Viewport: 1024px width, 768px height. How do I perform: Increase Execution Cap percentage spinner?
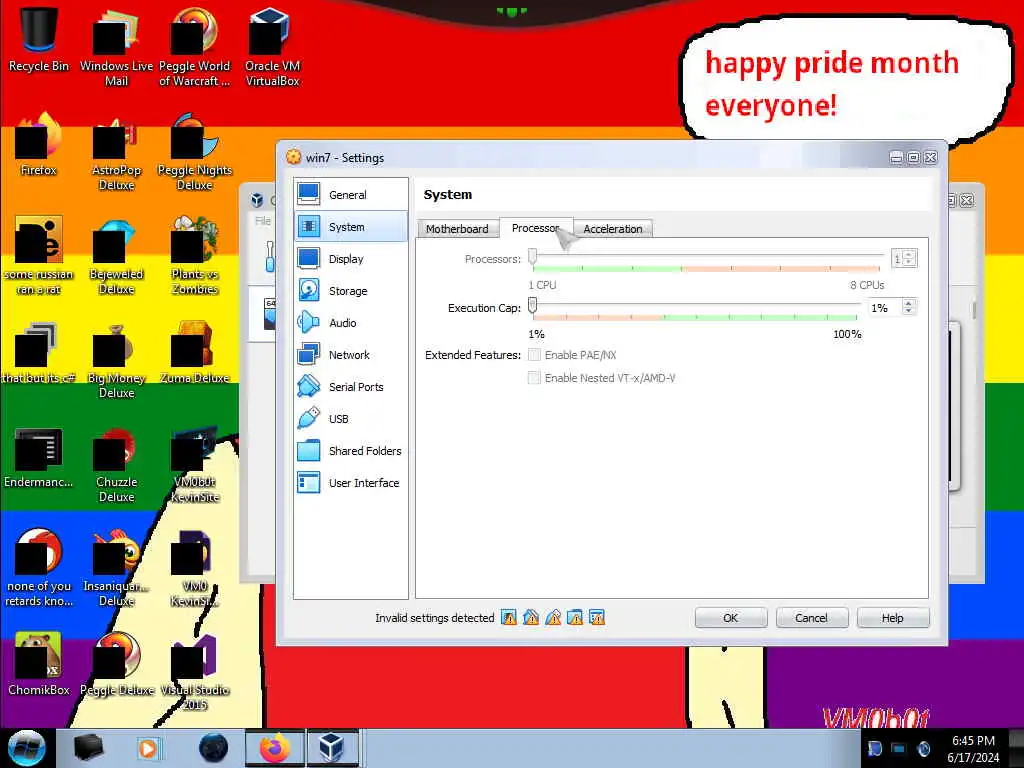coord(908,303)
